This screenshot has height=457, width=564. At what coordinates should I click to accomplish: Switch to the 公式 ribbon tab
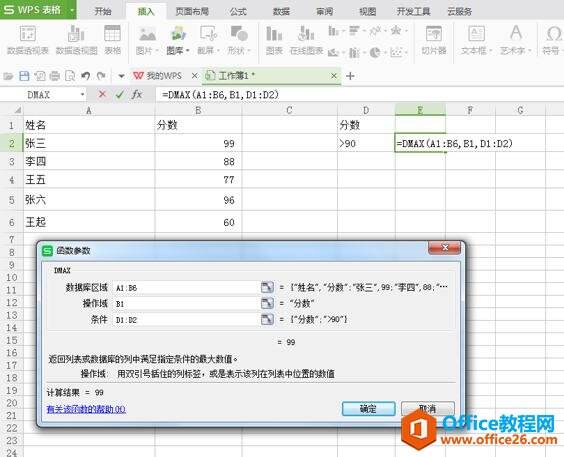(238, 12)
